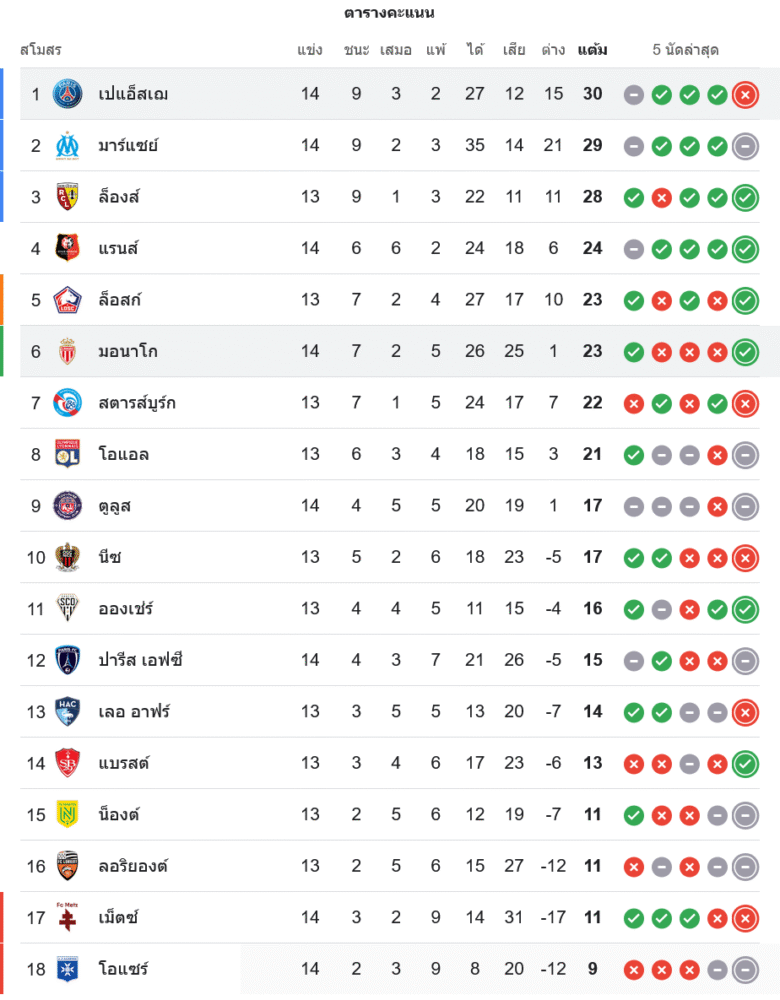Click the grey draw icon in Rennes's form

[x=633, y=249]
